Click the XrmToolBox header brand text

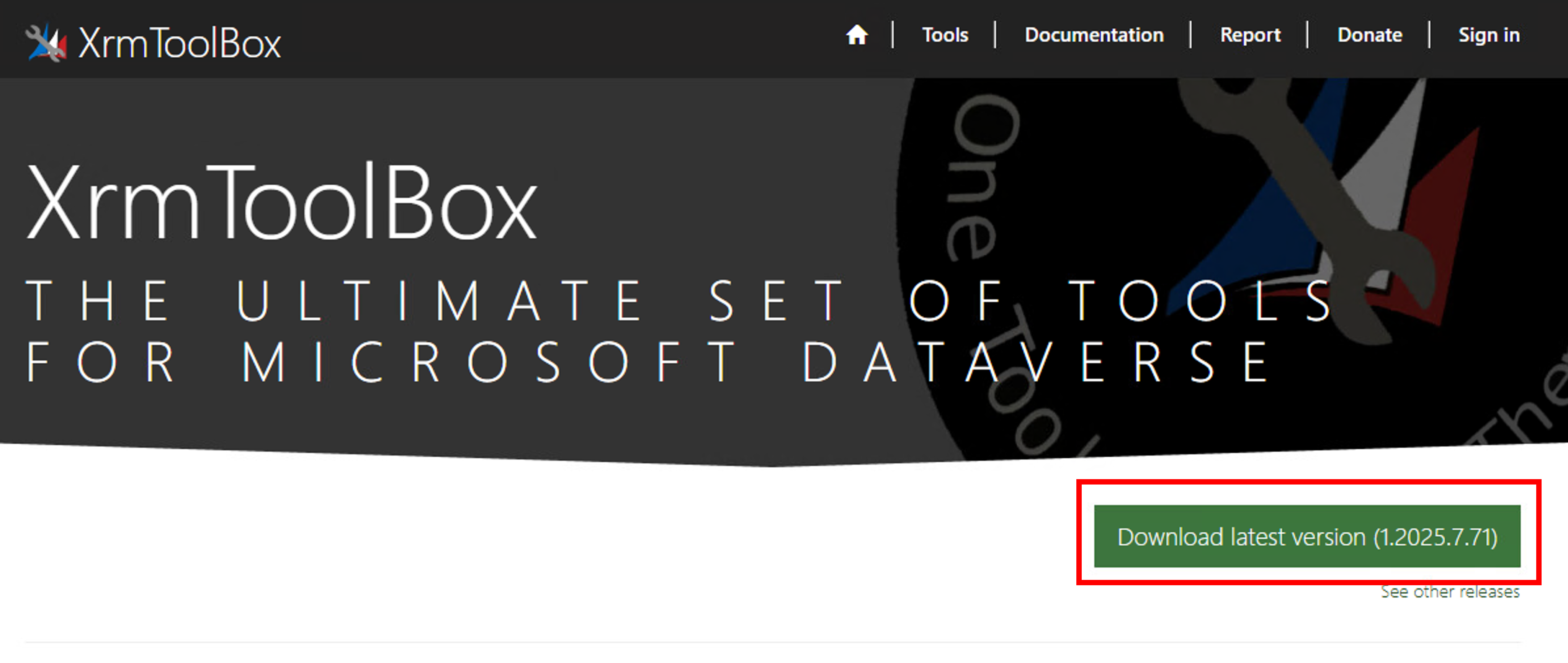(180, 43)
